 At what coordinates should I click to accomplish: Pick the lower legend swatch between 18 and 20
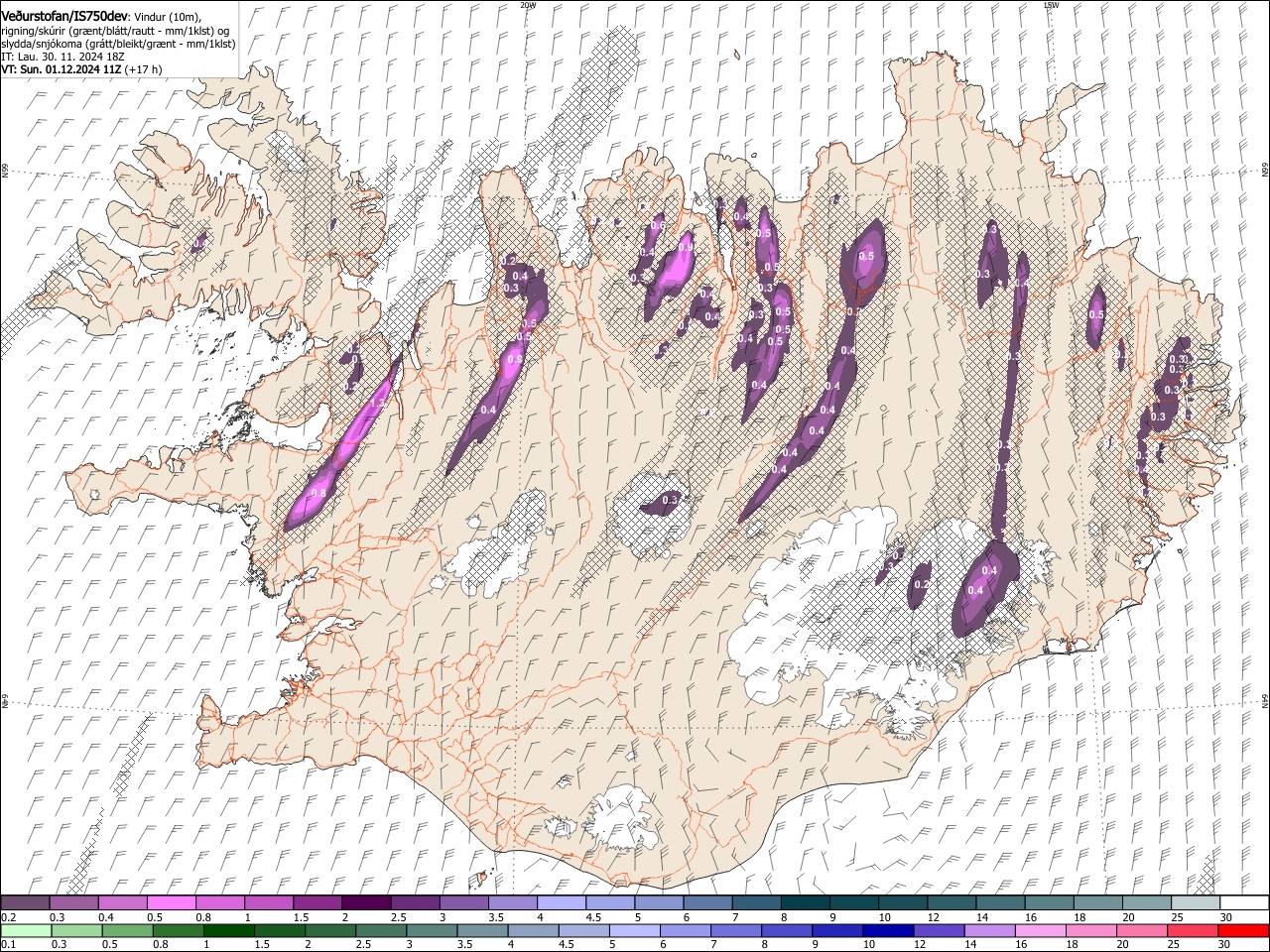tap(1089, 931)
